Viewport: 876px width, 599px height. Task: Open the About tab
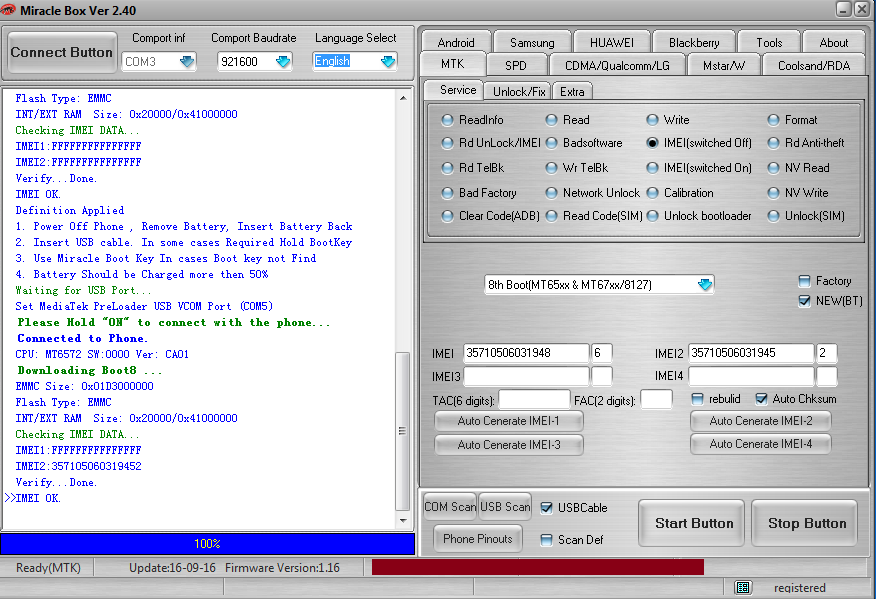(834, 42)
